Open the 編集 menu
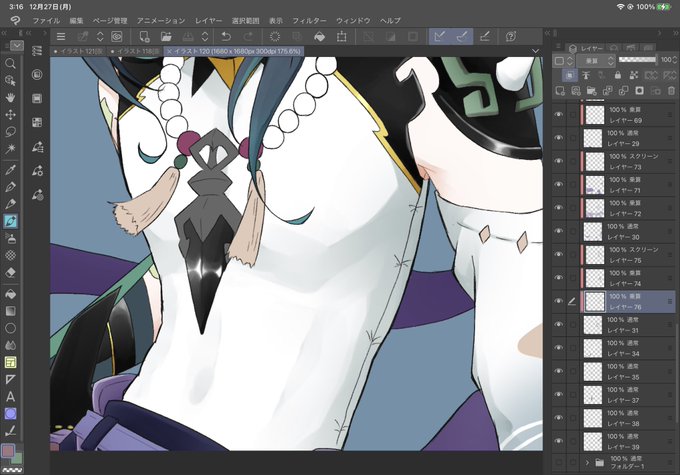The image size is (680, 475). coord(76,20)
